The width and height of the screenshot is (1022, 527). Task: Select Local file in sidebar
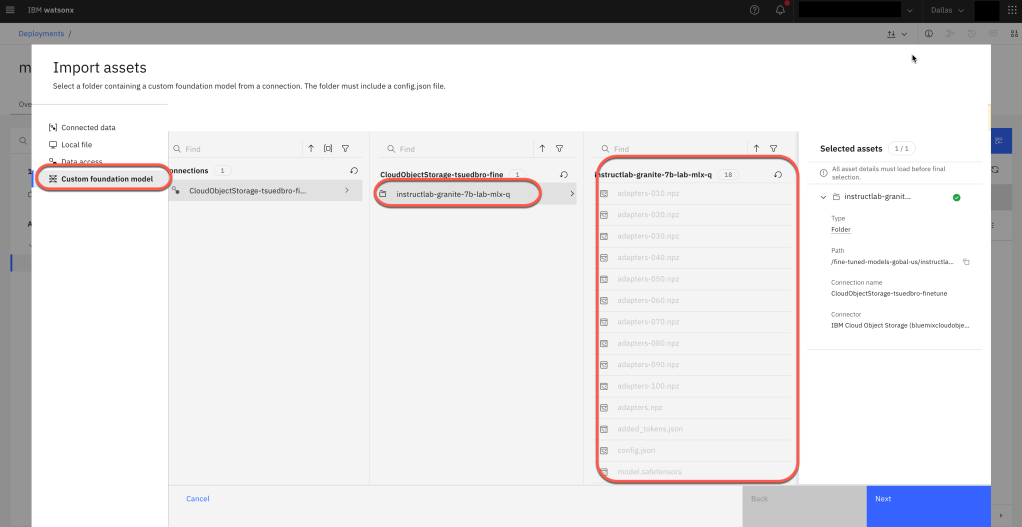76,145
